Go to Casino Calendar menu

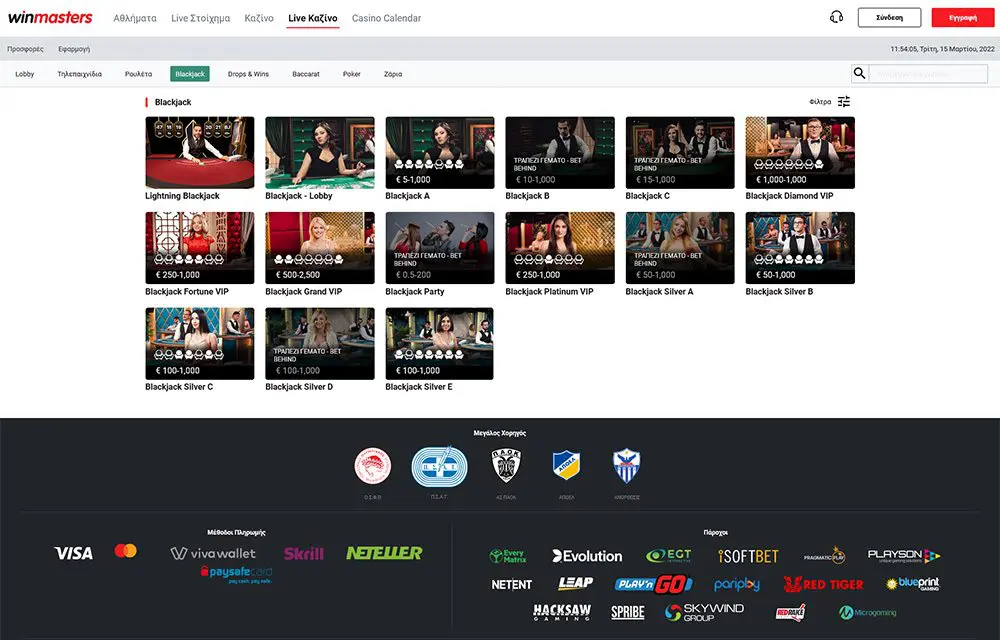386,18
